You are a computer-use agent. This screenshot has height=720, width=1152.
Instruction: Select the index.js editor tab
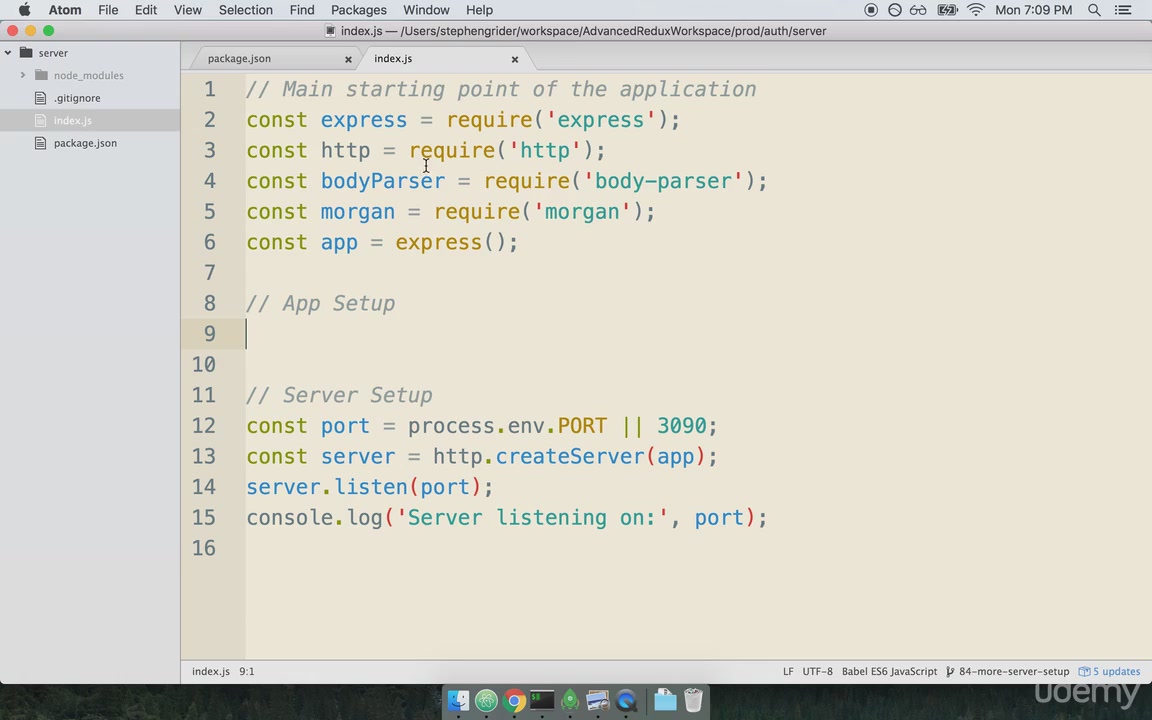(393, 58)
